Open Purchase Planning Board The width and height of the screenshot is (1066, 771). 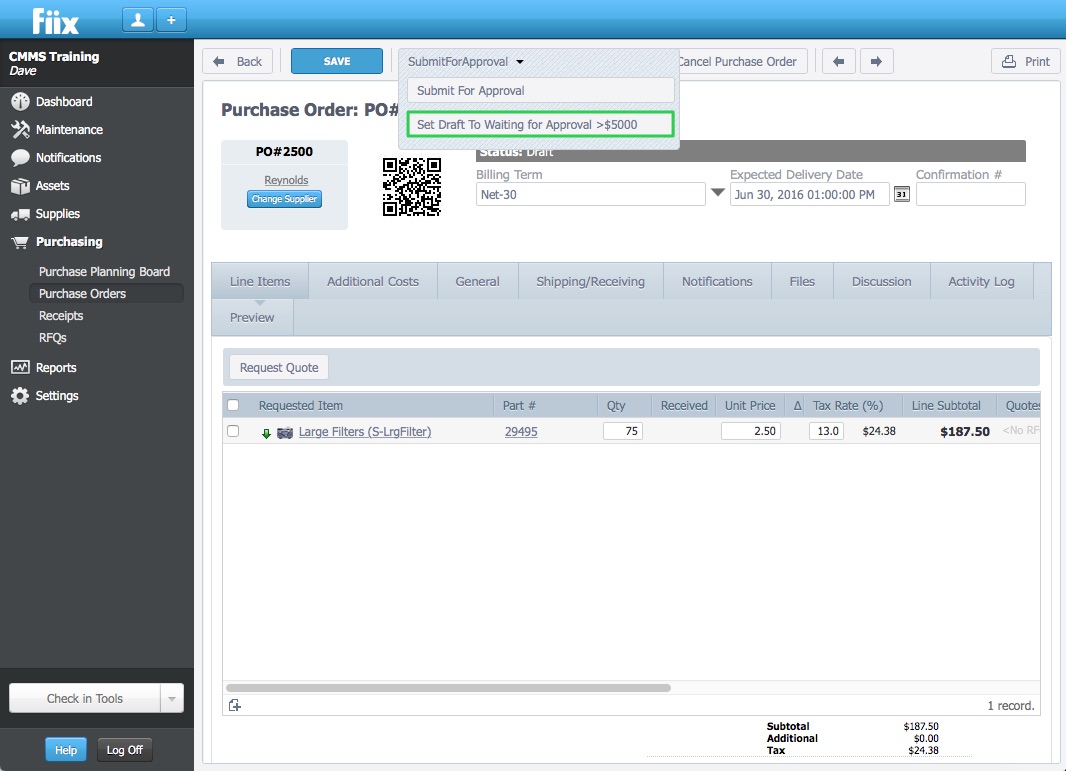[104, 272]
